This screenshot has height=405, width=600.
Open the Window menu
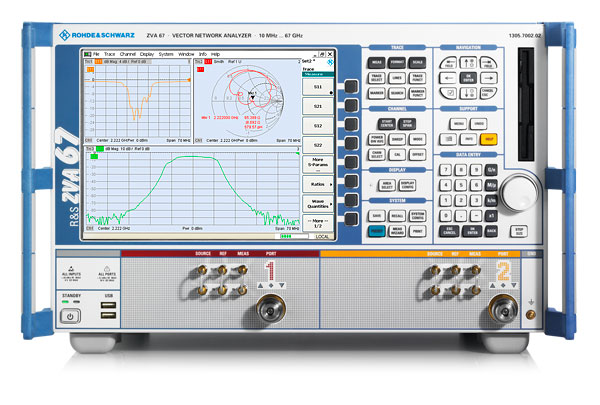point(186,54)
